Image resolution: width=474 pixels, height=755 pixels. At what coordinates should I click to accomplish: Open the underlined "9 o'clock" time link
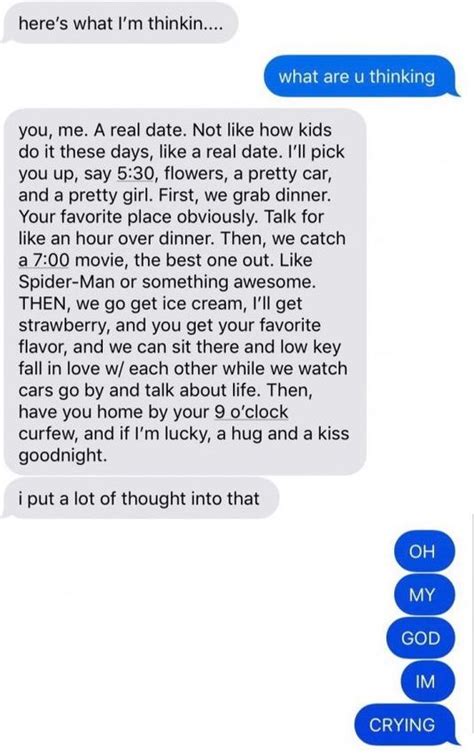tap(250, 412)
